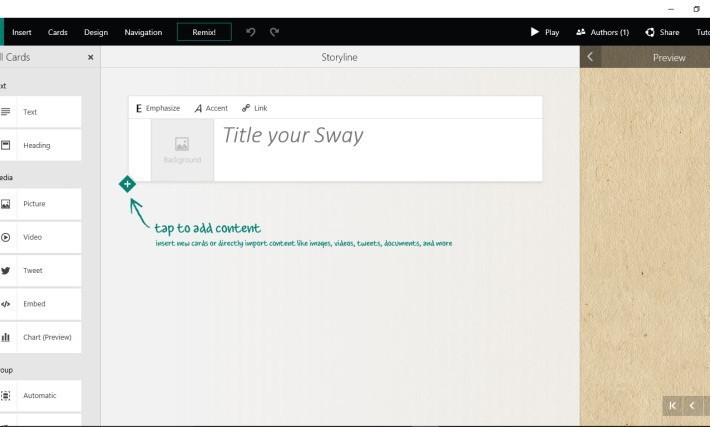The height and width of the screenshot is (427, 710).
Task: Click the green plus add content button
Action: click(x=127, y=184)
